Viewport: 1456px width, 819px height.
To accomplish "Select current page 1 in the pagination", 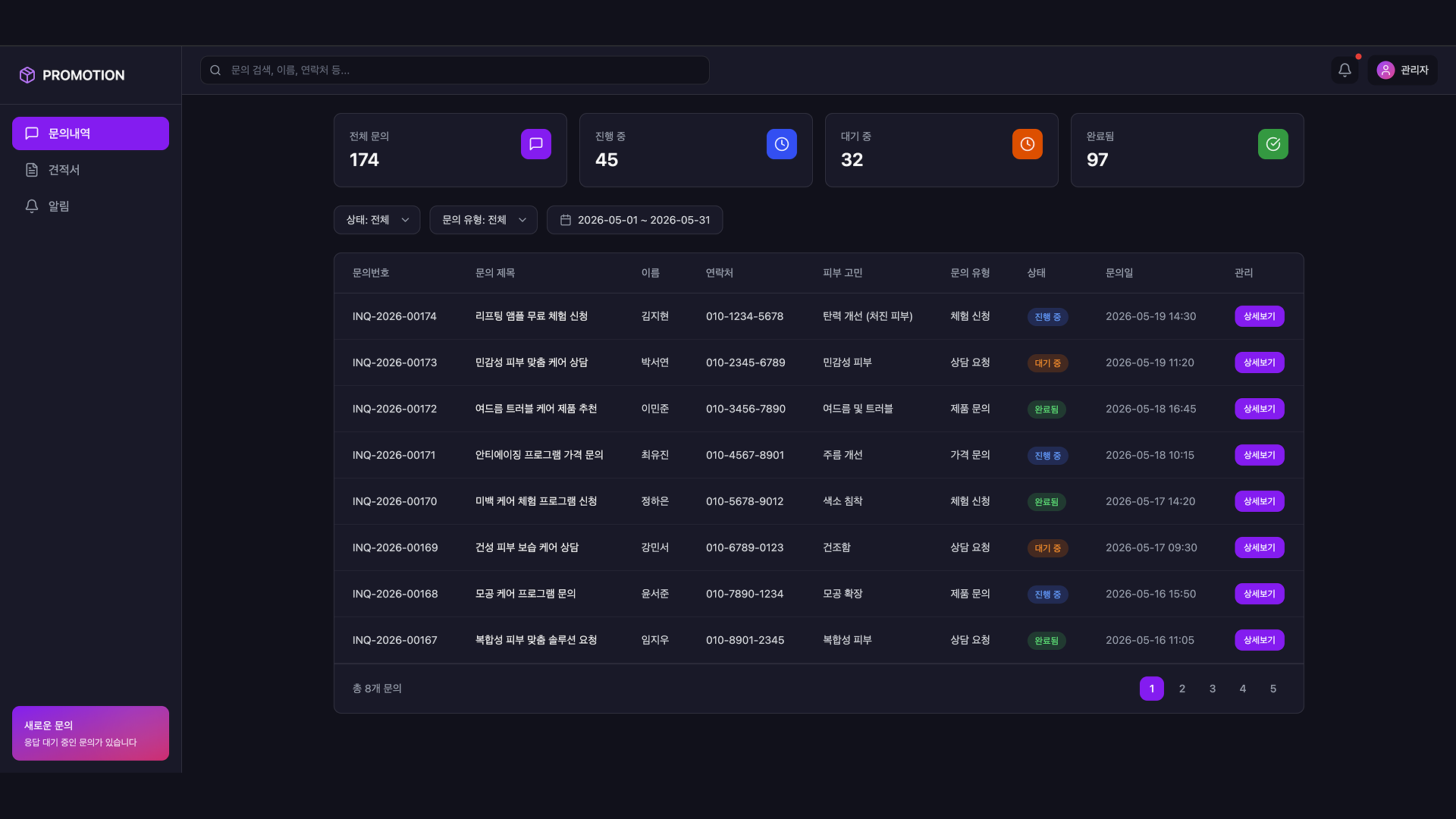I will click(x=1152, y=689).
